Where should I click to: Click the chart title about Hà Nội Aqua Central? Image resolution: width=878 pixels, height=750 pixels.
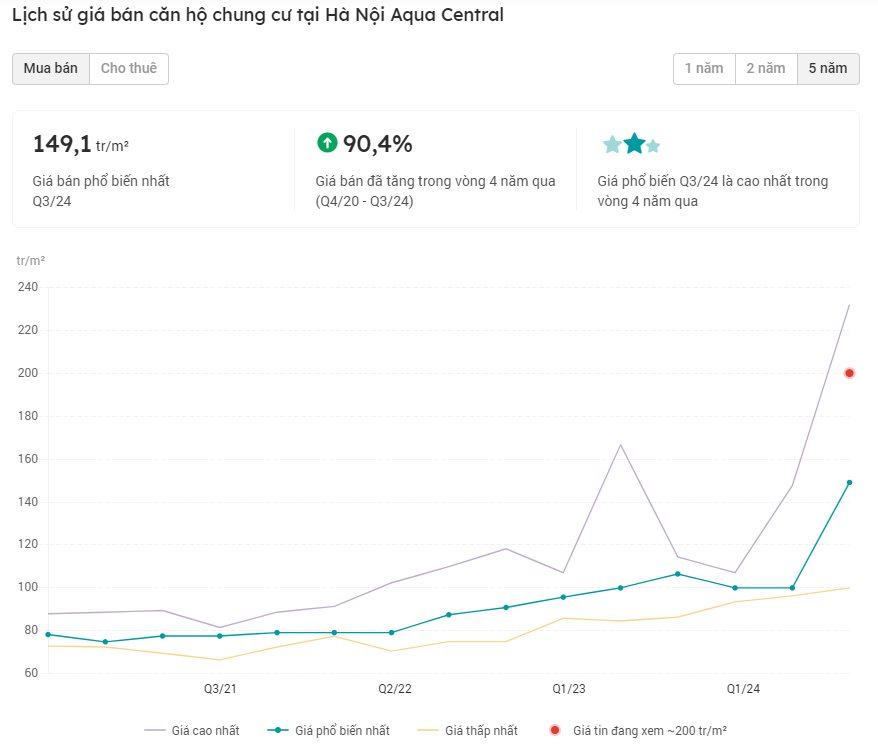coord(258,15)
